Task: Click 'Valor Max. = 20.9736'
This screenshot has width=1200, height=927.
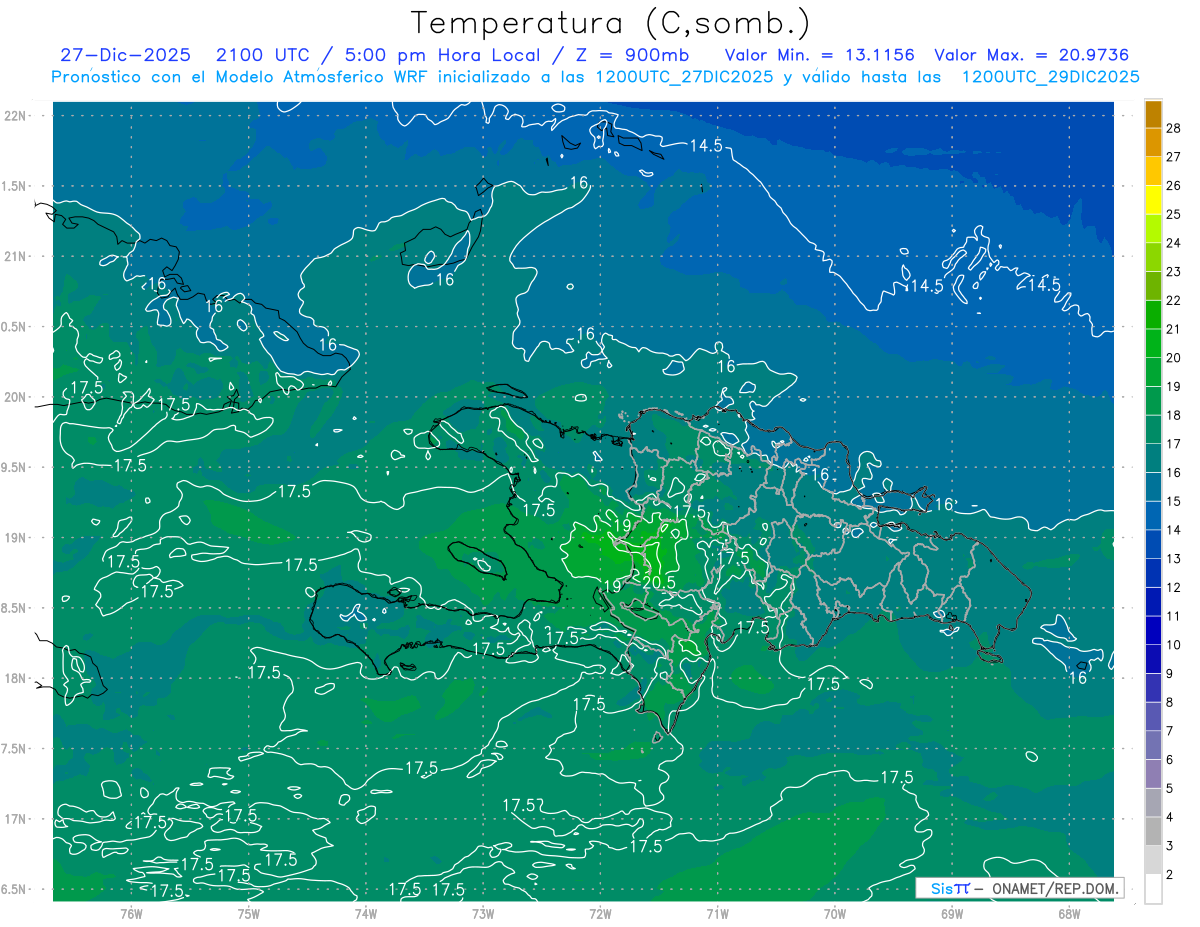Action: click(x=1030, y=55)
